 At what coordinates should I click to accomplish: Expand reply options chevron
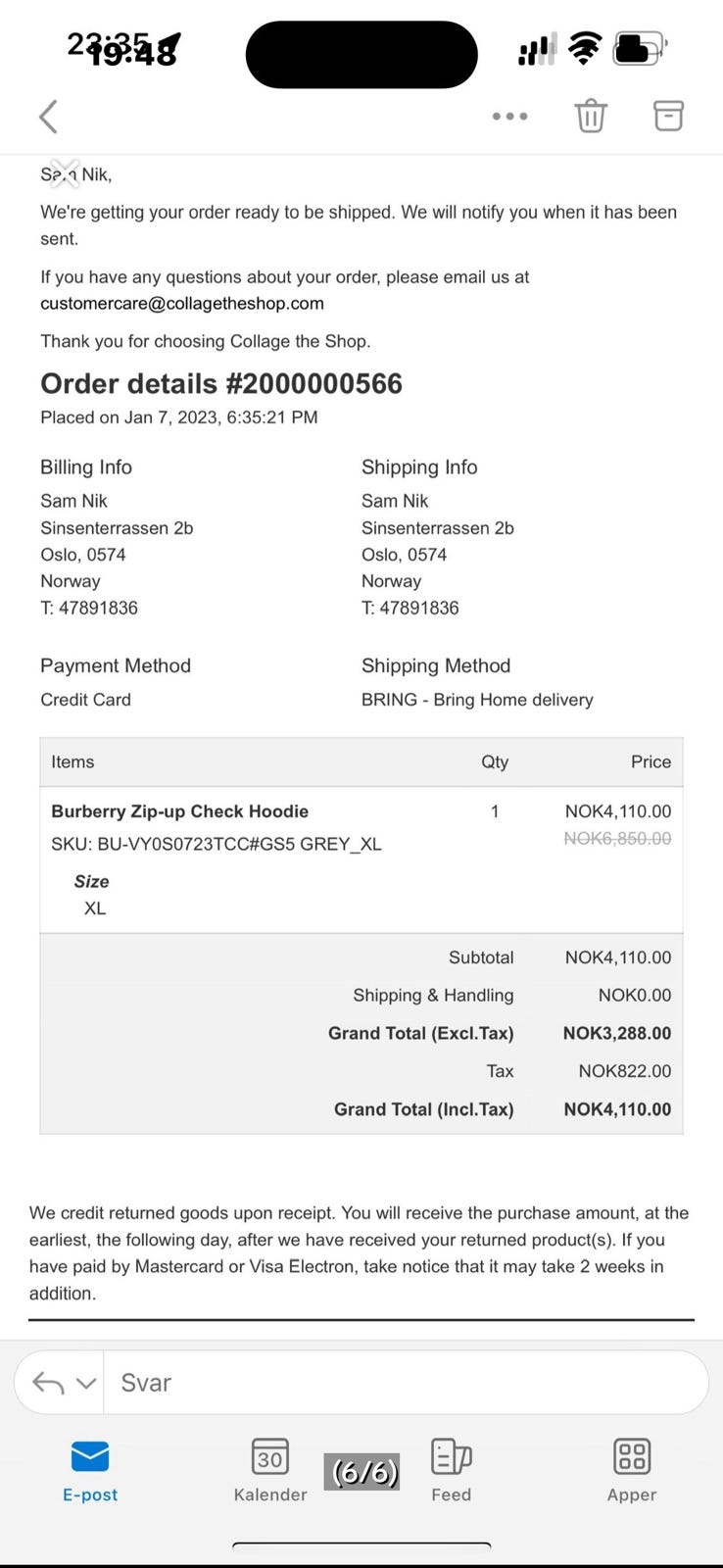click(x=86, y=1383)
